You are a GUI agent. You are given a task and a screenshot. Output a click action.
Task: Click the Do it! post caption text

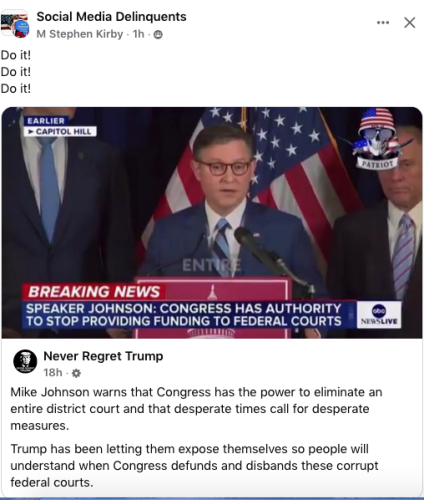[x=16, y=72]
